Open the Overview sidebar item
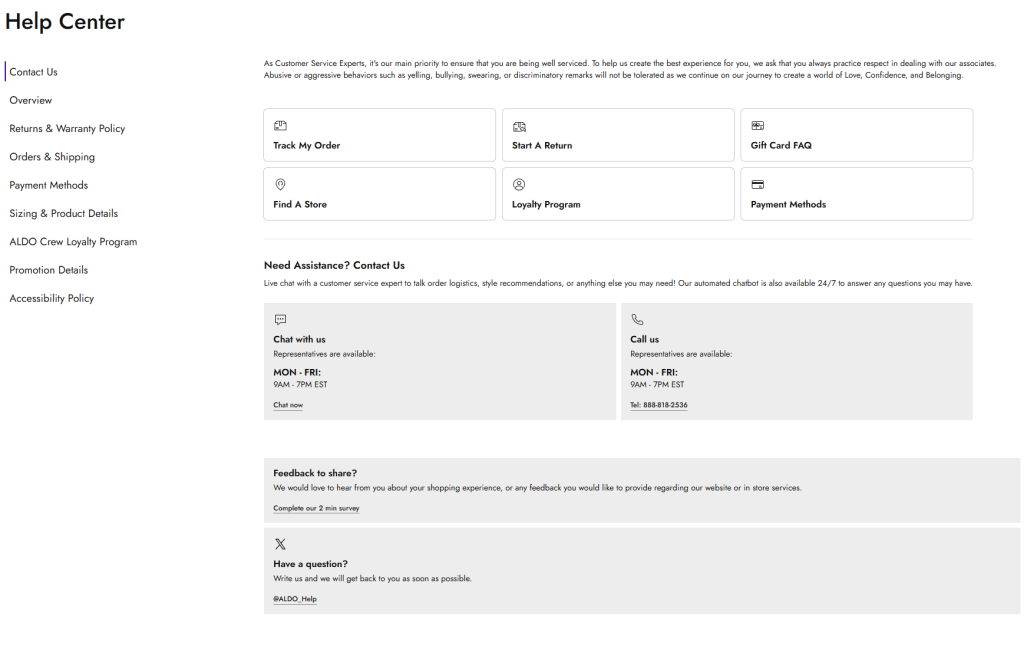The width and height of the screenshot is (1024, 659). click(31, 101)
